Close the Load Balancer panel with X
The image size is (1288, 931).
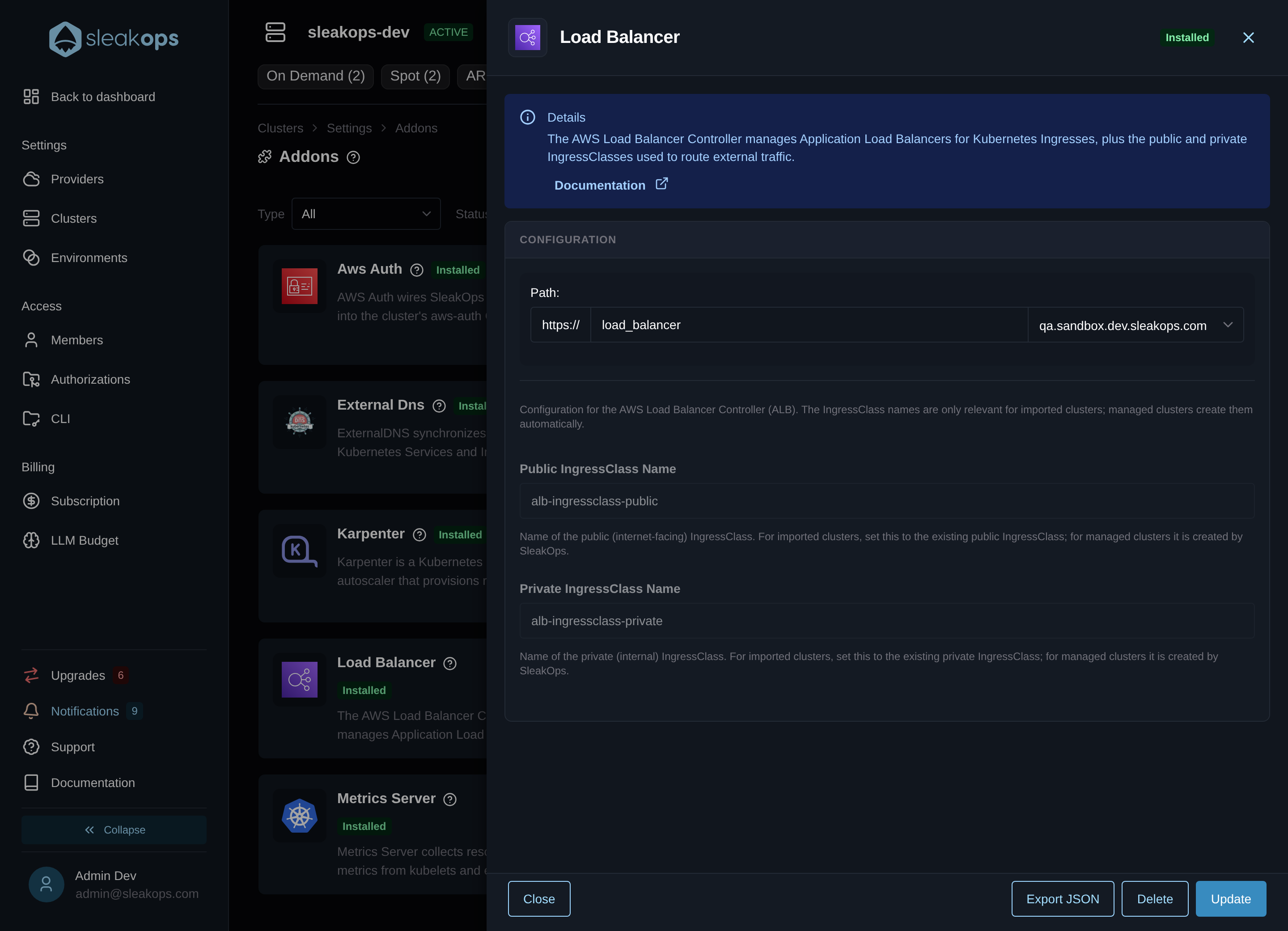pyautogui.click(x=1248, y=38)
